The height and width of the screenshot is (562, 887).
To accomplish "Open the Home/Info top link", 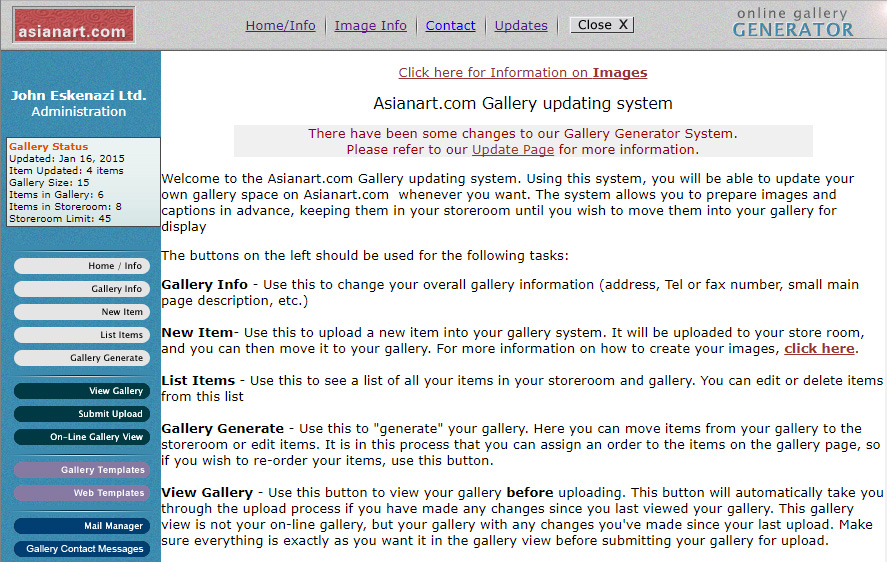I will pyautogui.click(x=281, y=25).
